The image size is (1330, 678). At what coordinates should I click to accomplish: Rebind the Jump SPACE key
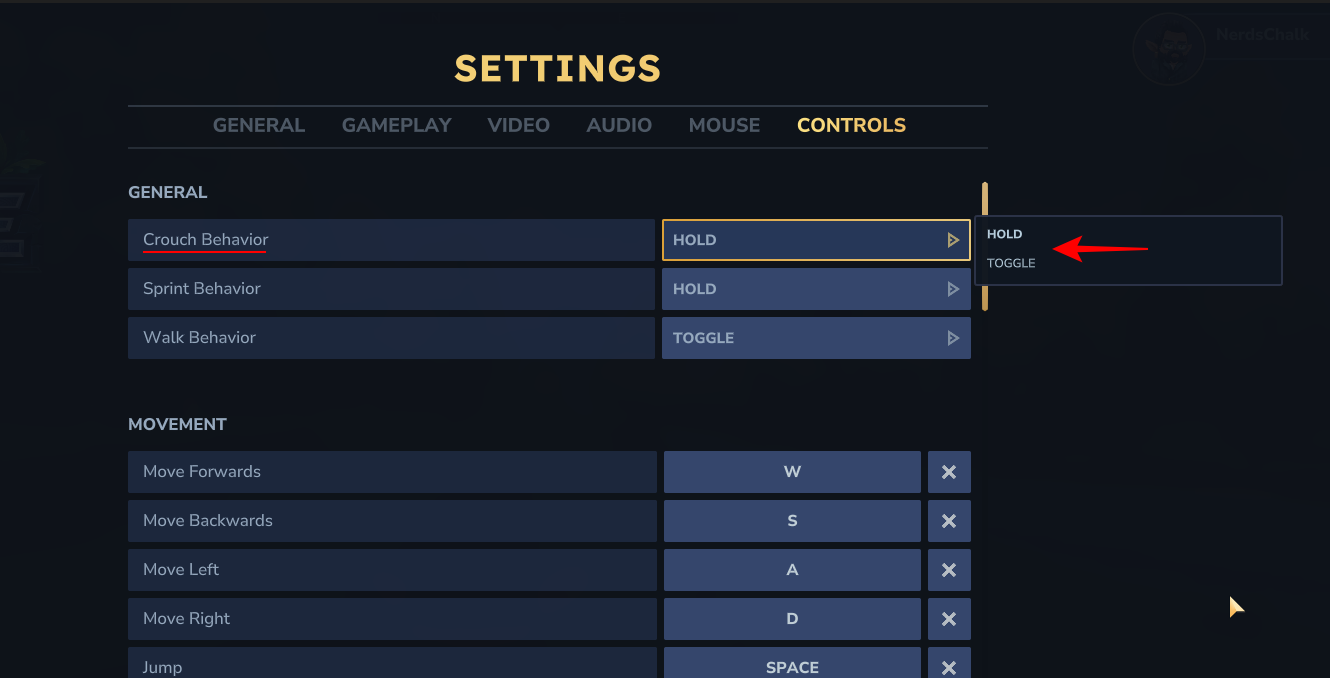pyautogui.click(x=792, y=665)
